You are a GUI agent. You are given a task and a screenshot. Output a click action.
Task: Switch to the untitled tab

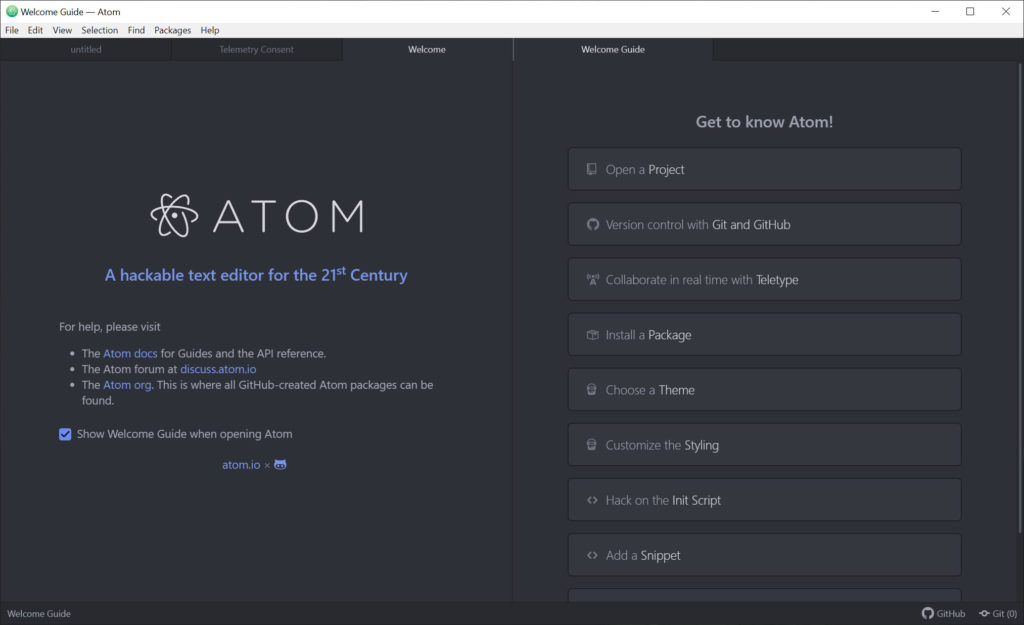[x=86, y=49]
